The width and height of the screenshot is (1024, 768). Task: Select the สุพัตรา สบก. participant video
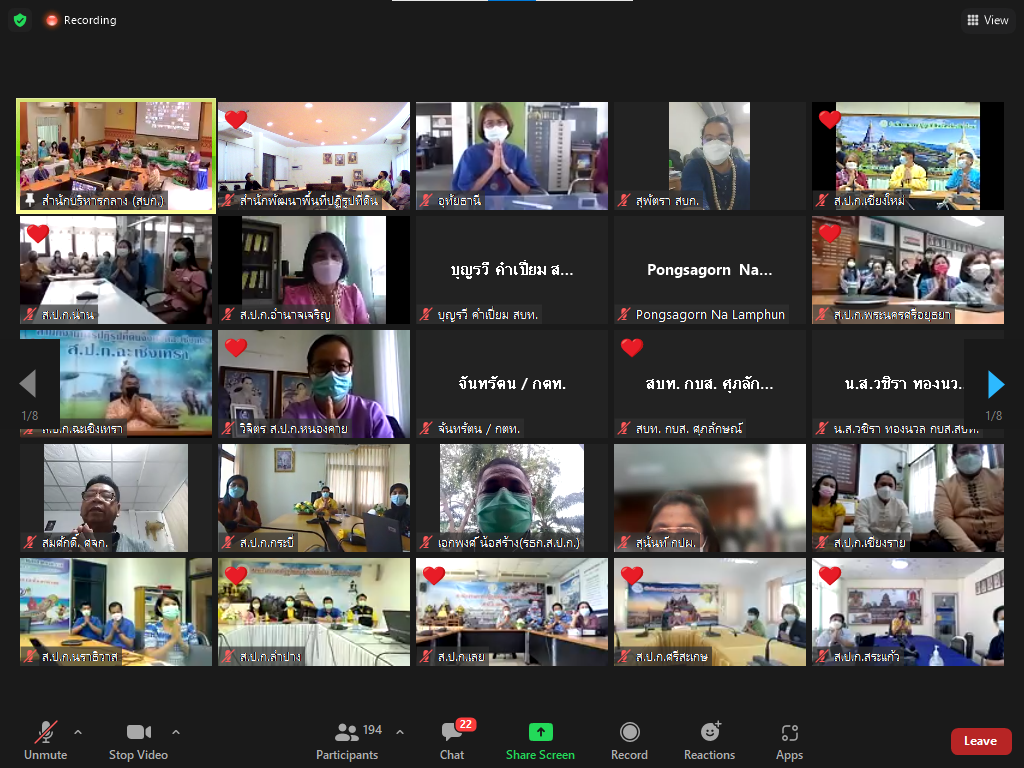710,156
